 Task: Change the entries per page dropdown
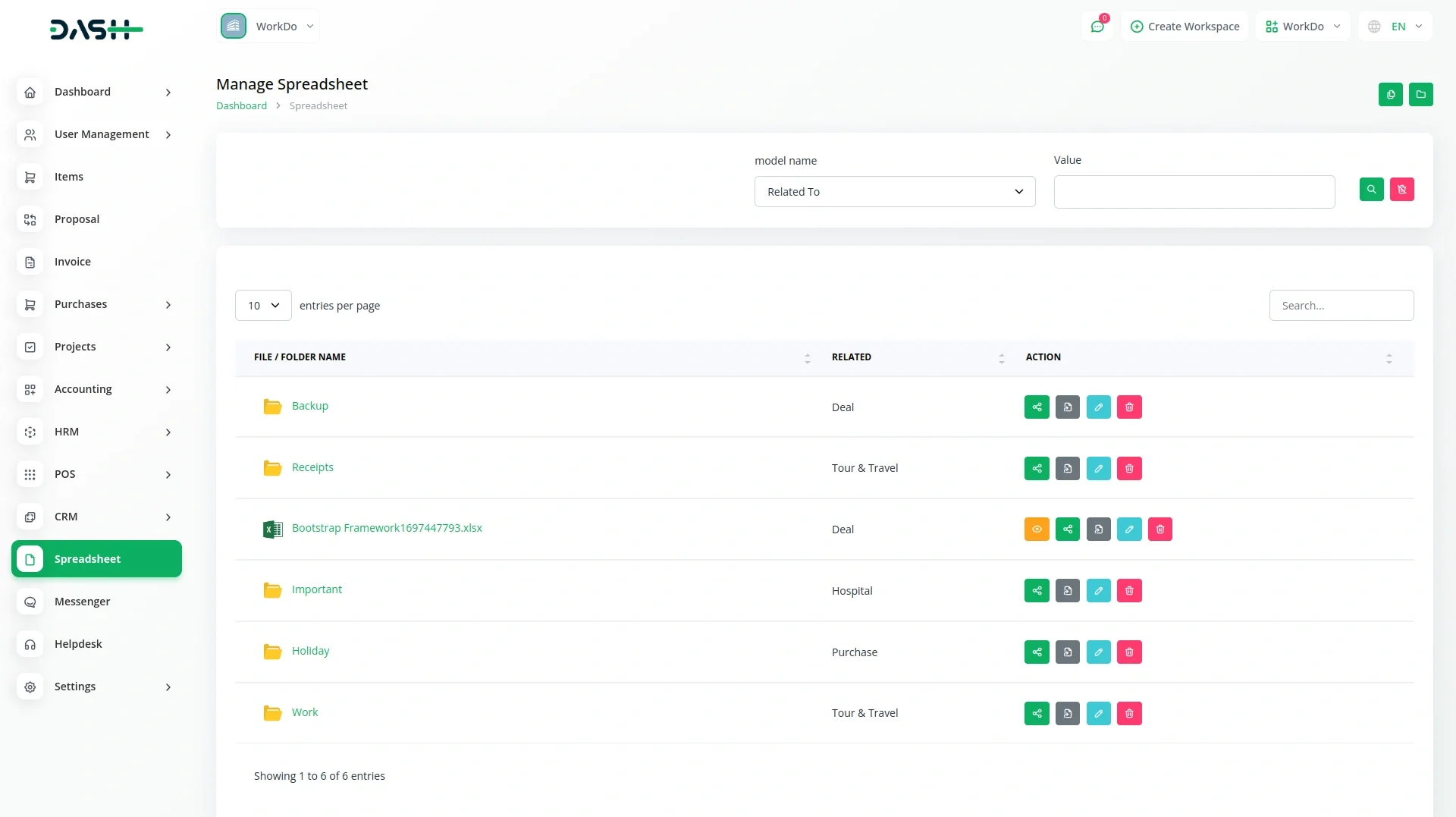click(263, 306)
